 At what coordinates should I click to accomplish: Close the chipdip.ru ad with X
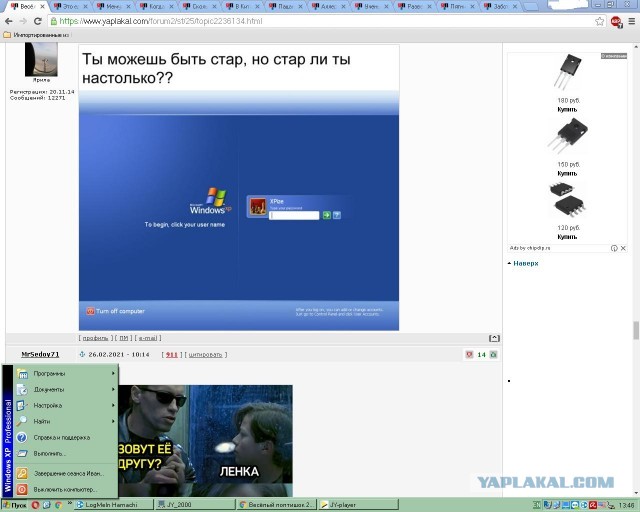[623, 248]
